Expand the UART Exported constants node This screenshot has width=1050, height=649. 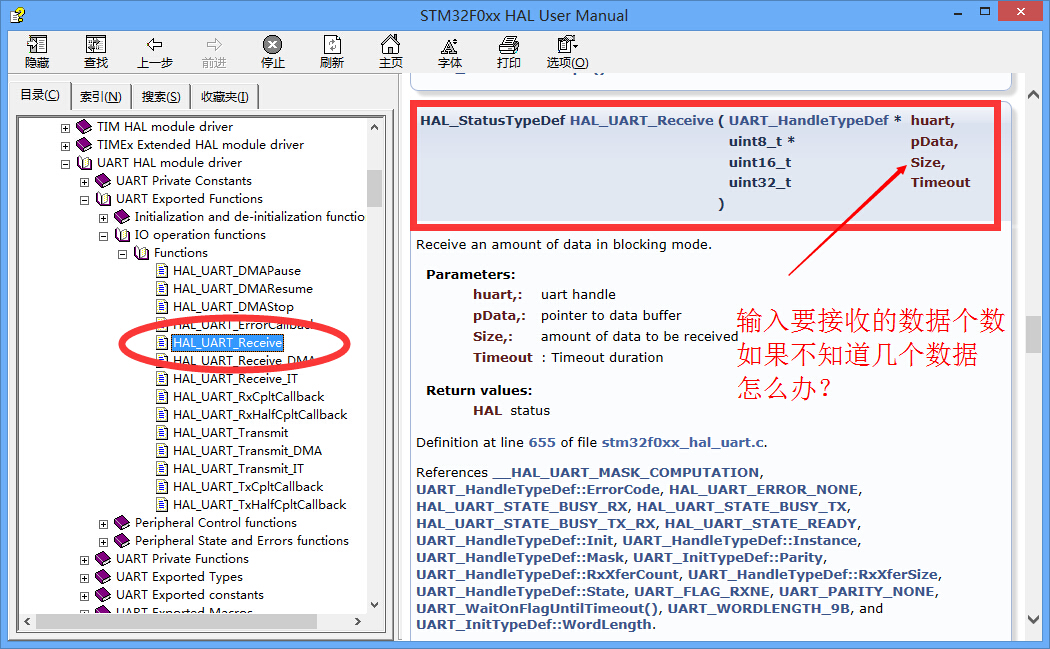[84, 597]
